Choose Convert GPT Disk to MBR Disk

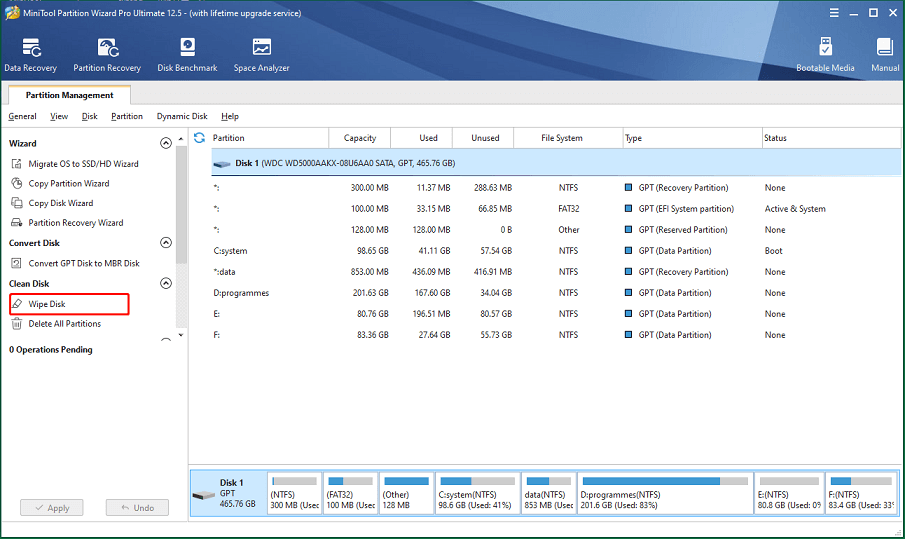(84, 263)
